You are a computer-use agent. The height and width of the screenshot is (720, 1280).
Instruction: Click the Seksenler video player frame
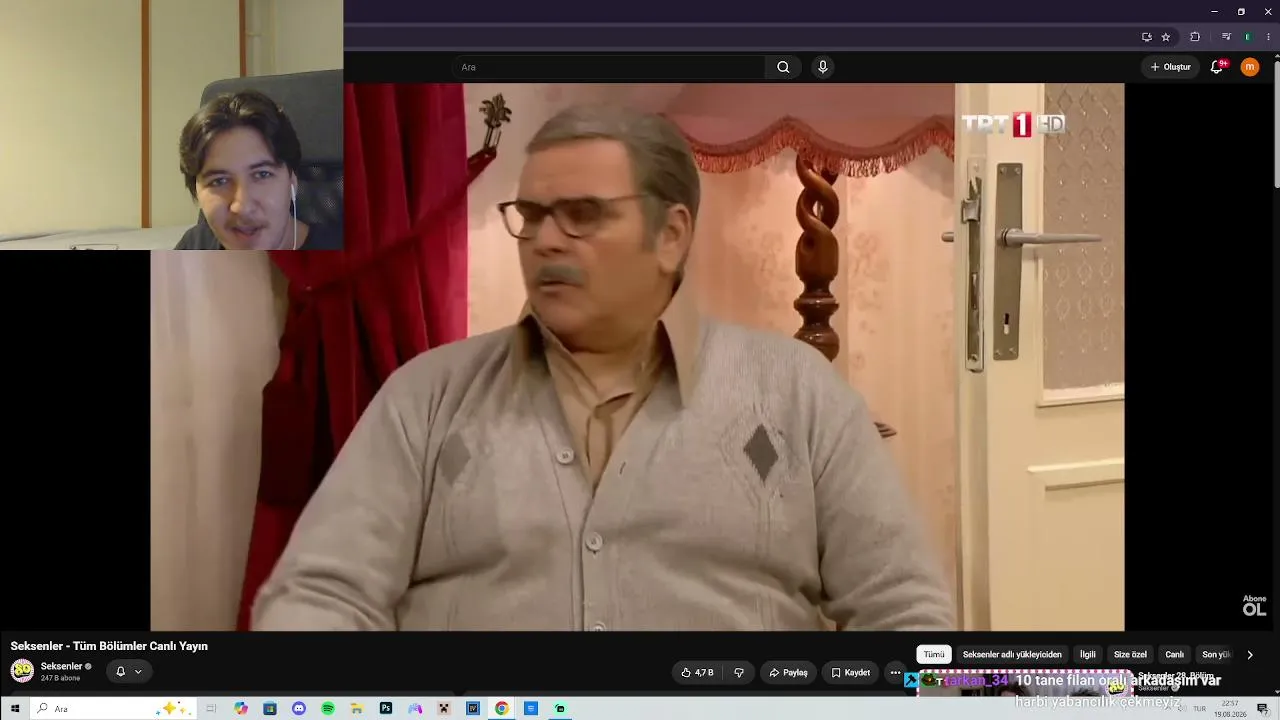[x=637, y=357]
